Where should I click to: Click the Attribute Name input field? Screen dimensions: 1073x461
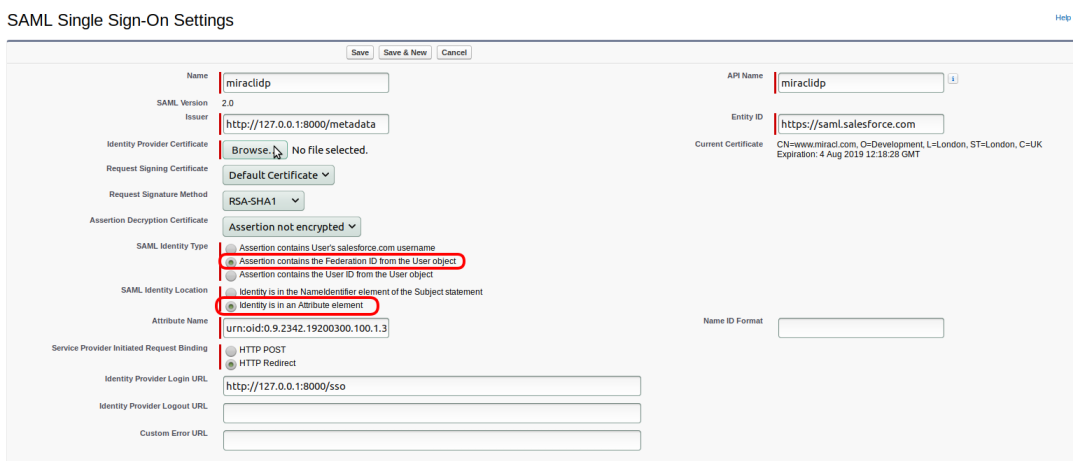[x=306, y=328]
